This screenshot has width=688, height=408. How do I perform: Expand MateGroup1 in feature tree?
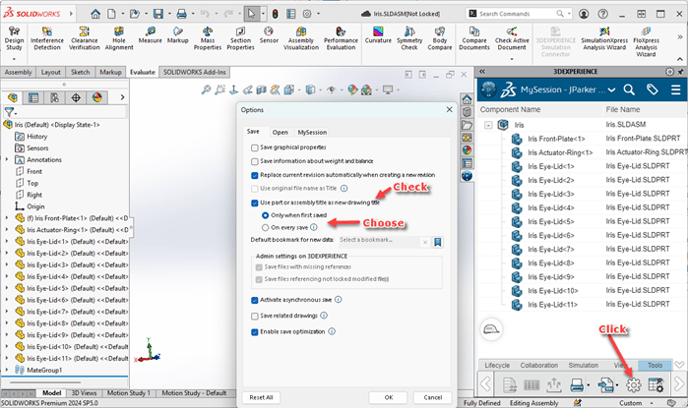point(7,370)
